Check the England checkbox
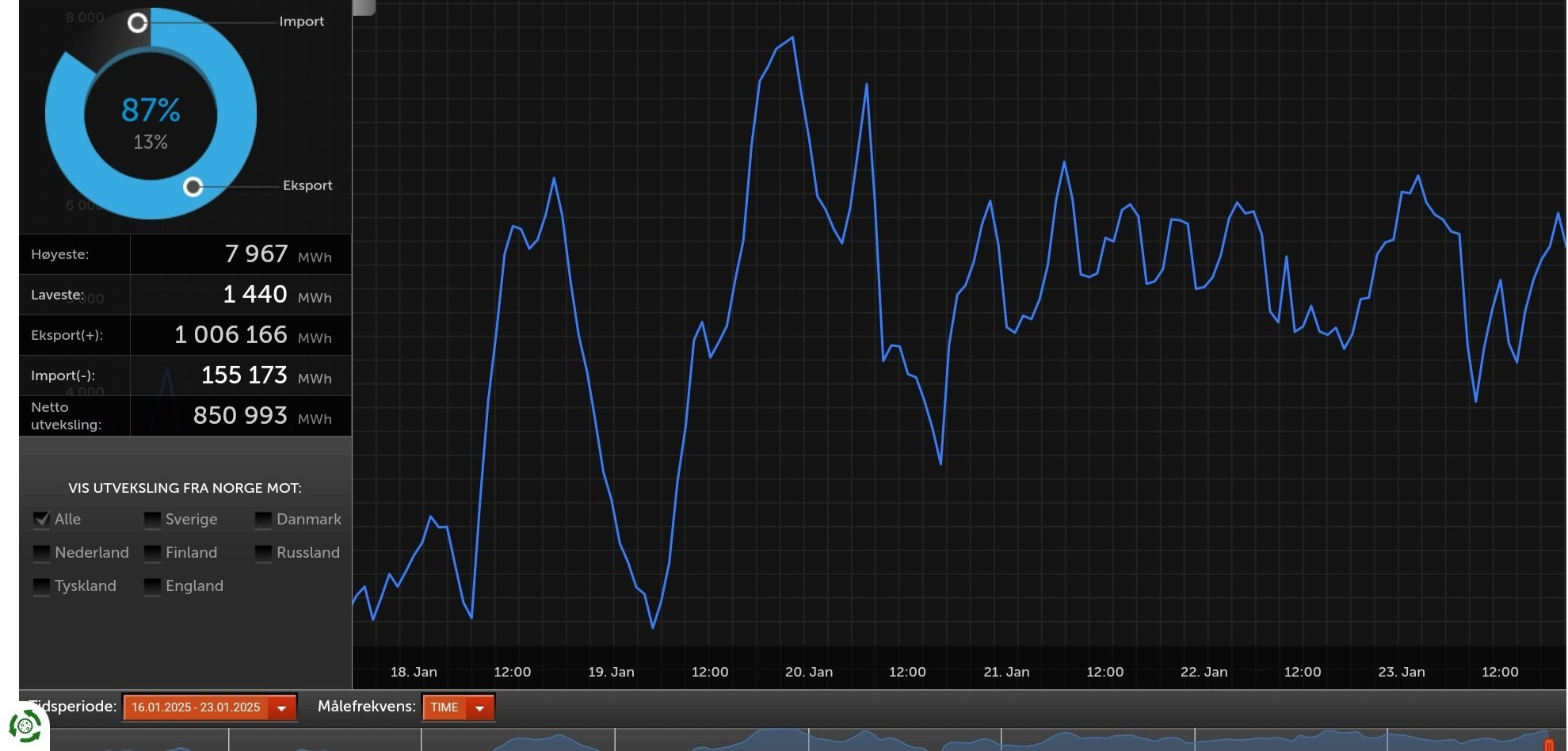The width and height of the screenshot is (1568, 751). pos(152,586)
